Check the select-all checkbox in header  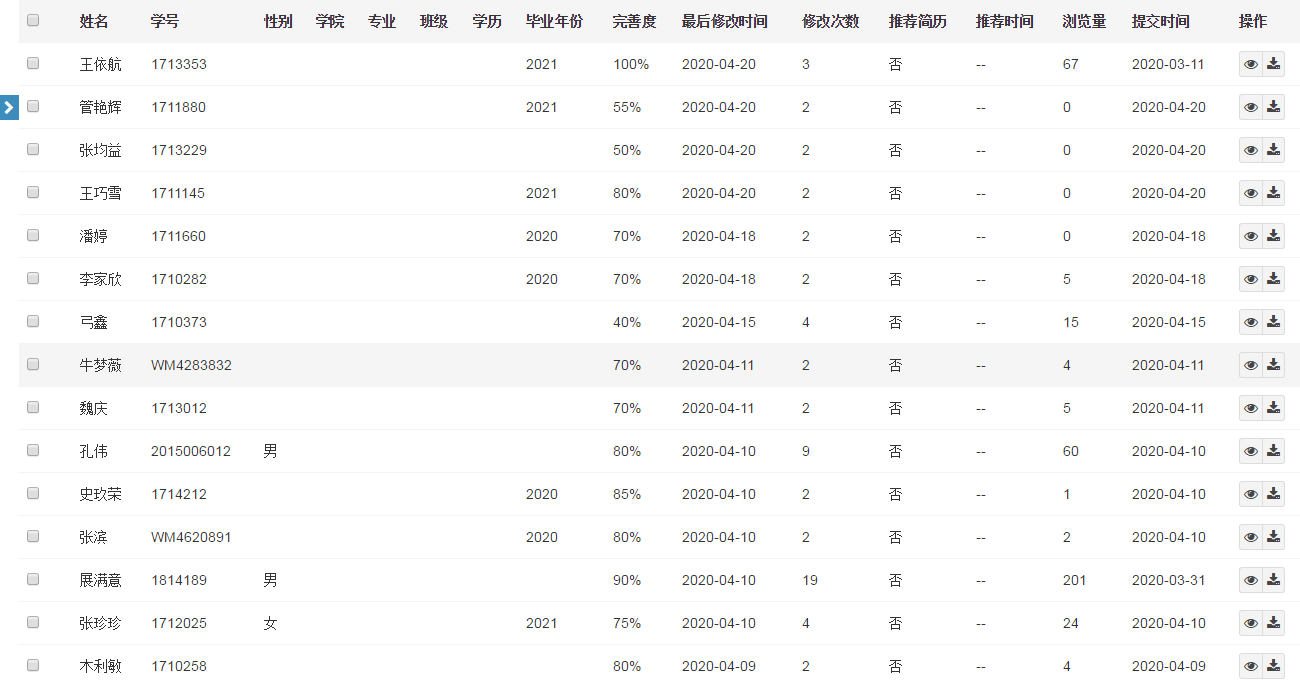point(33,20)
